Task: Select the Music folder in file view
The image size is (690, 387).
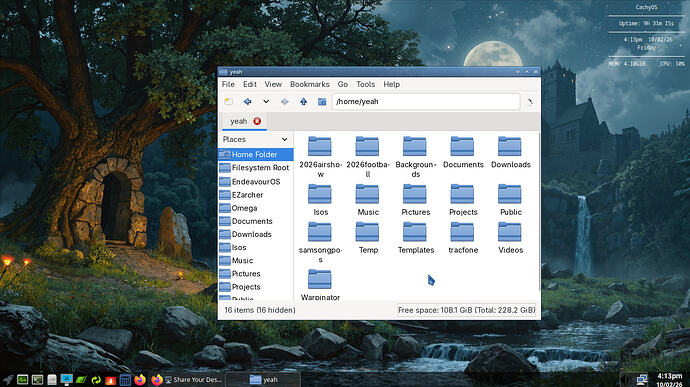Action: (x=367, y=194)
